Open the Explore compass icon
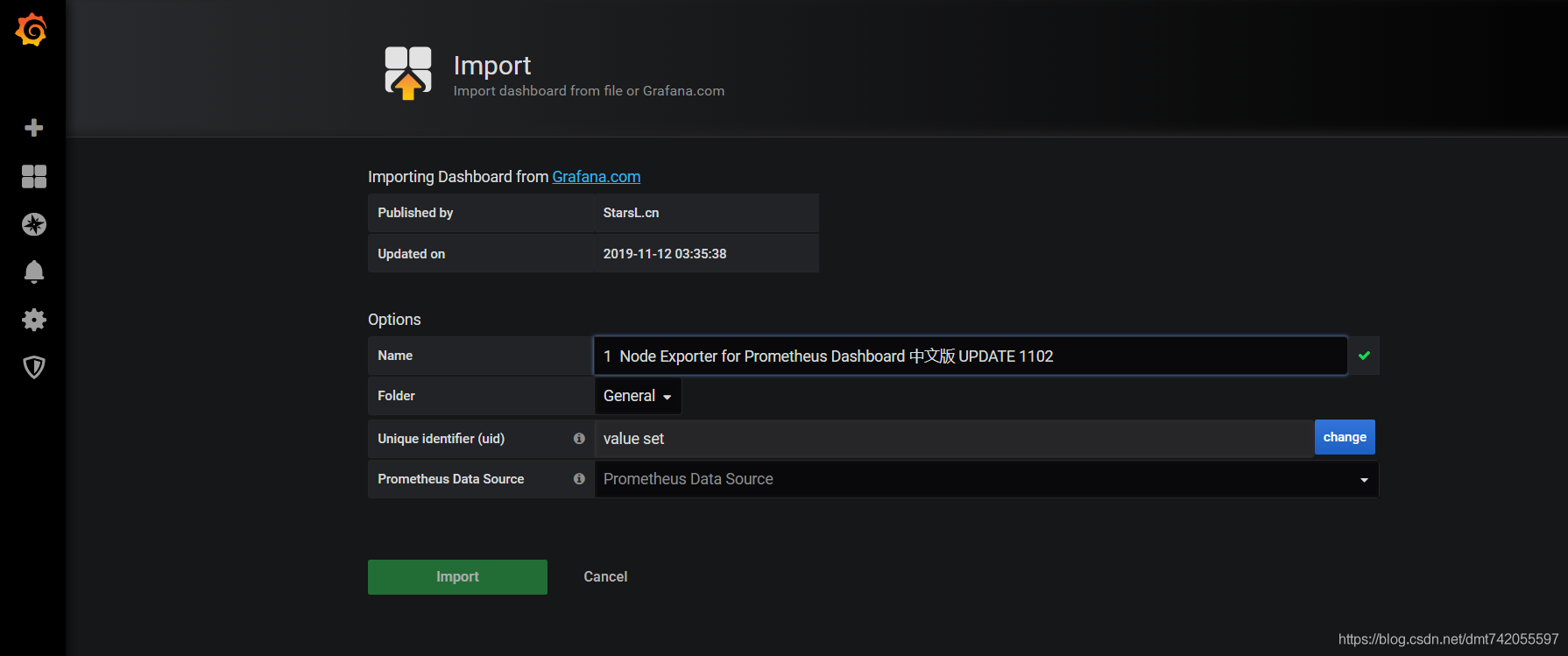Screen dimensions: 1568x656 33,224
